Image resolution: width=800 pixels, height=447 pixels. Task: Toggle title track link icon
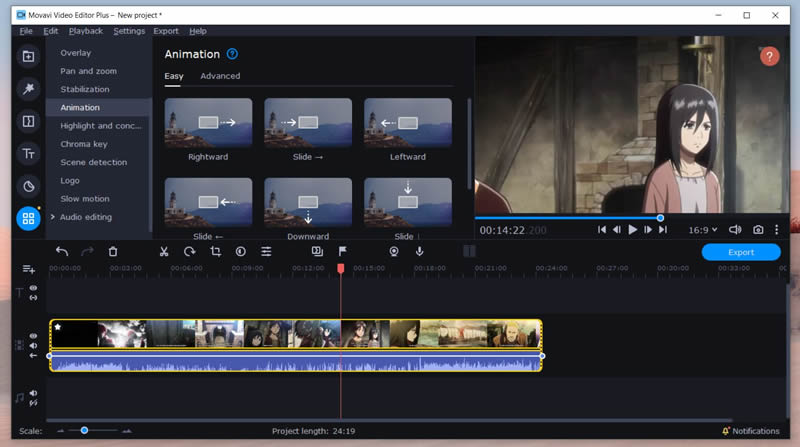click(33, 297)
